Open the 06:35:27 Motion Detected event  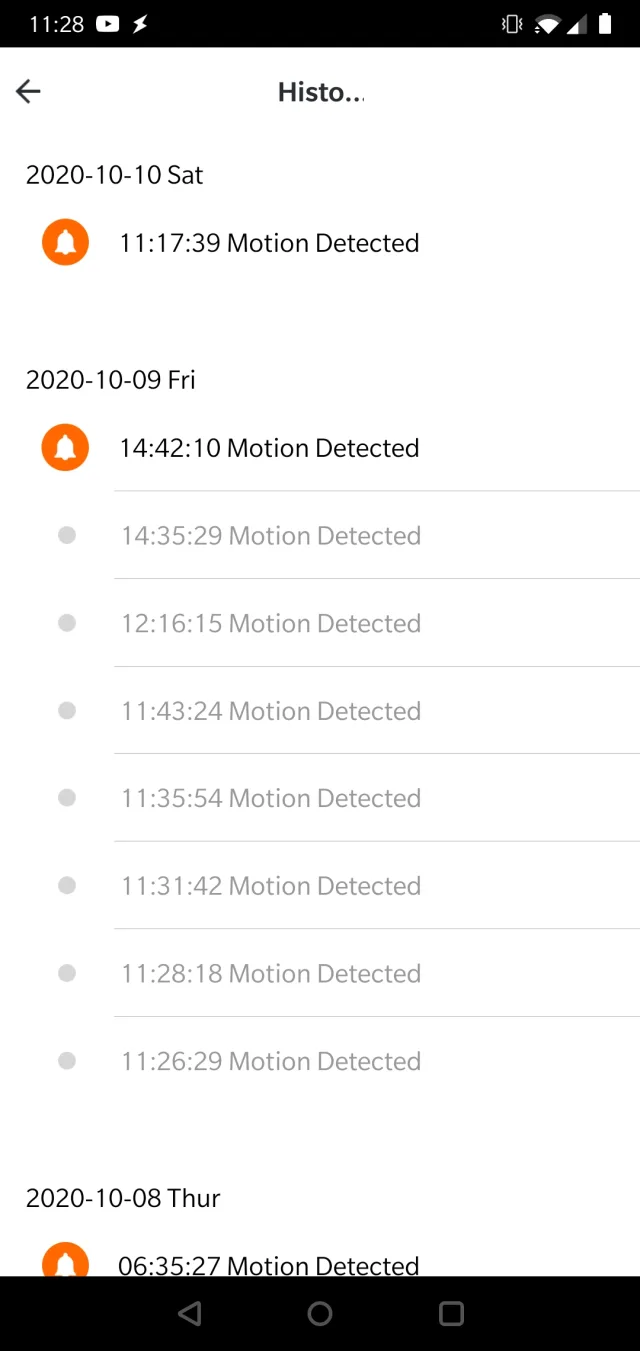[269, 1264]
